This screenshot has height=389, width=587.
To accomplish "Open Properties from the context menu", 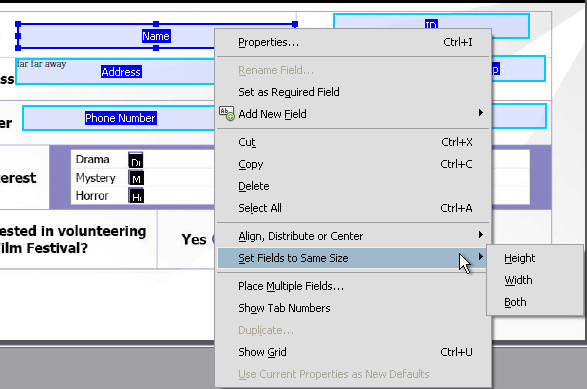I will pos(353,42).
